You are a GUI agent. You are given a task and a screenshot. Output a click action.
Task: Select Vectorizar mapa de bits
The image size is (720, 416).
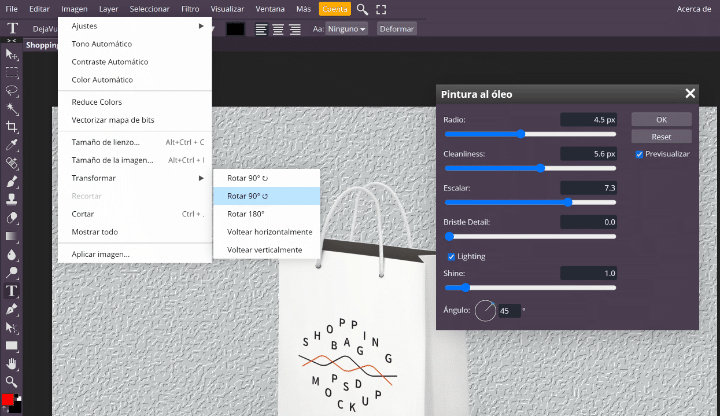coord(135,120)
